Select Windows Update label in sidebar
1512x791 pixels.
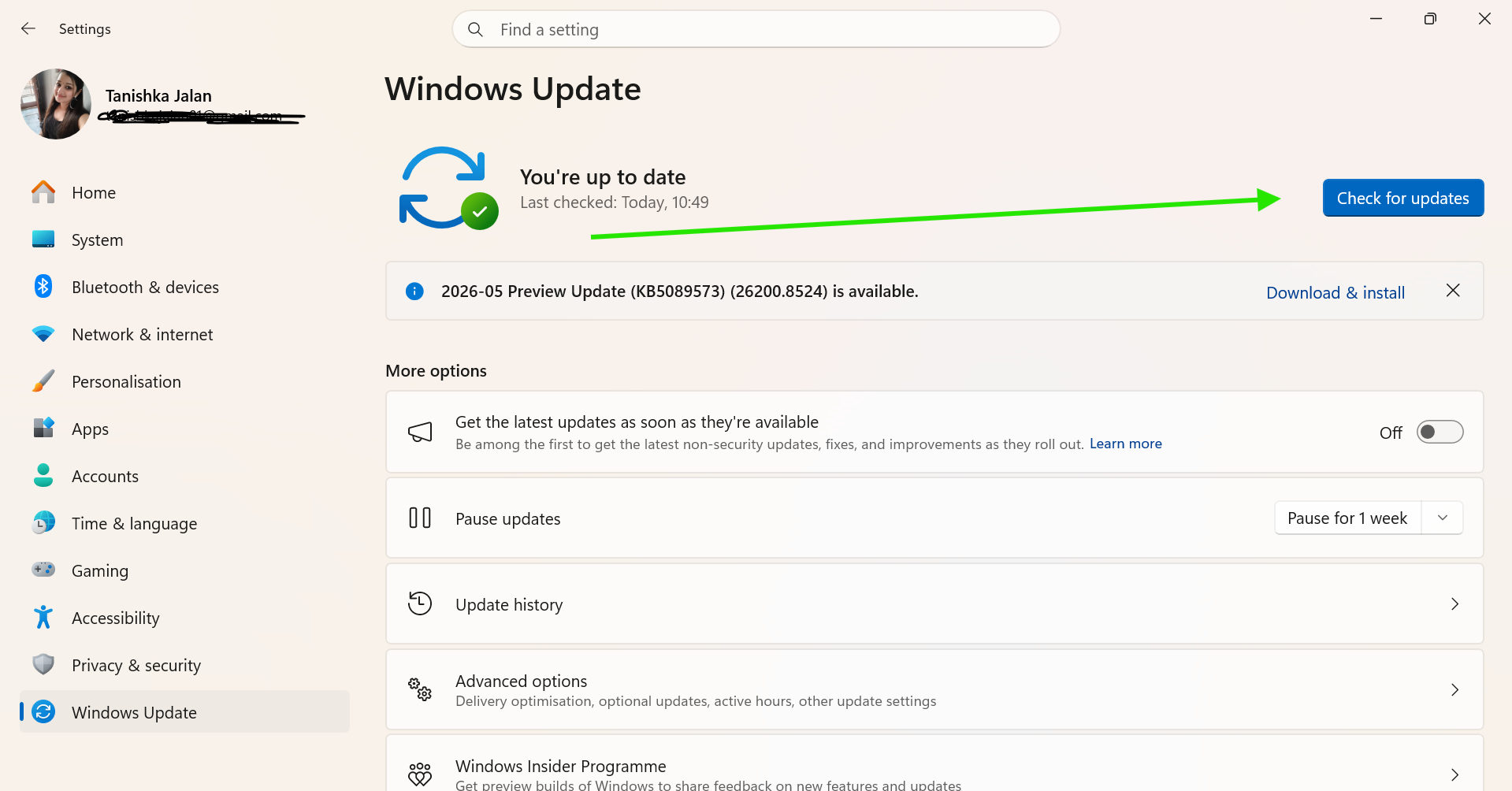coord(135,713)
